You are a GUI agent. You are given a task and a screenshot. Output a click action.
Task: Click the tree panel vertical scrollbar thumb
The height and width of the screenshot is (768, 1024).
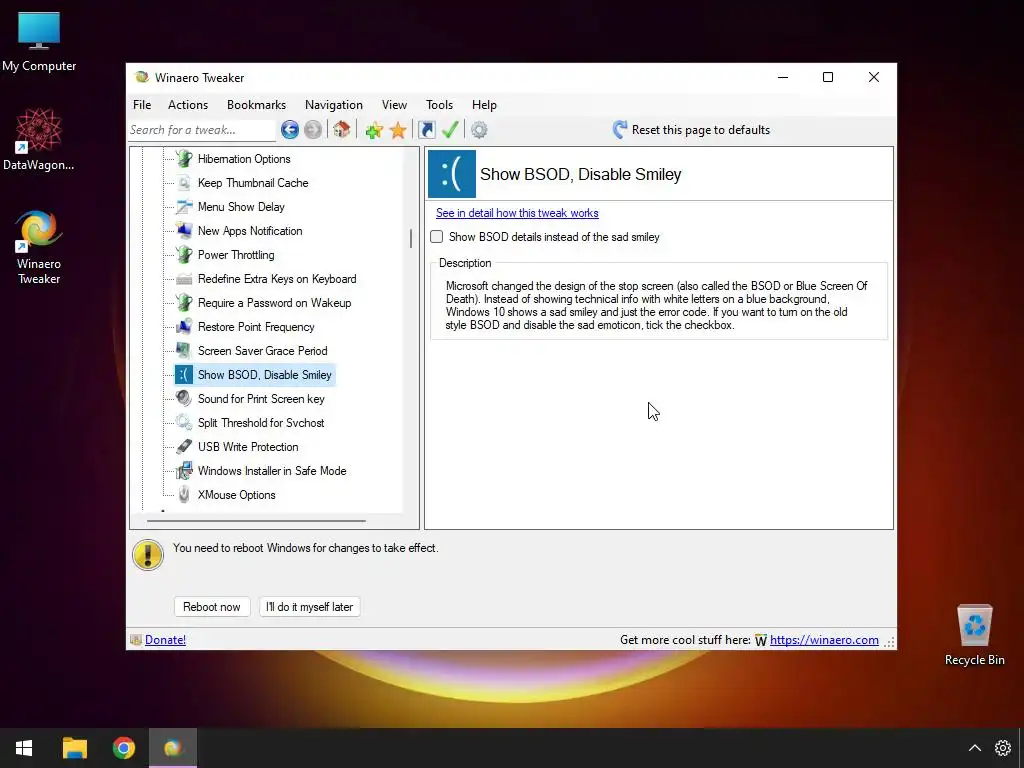point(411,238)
